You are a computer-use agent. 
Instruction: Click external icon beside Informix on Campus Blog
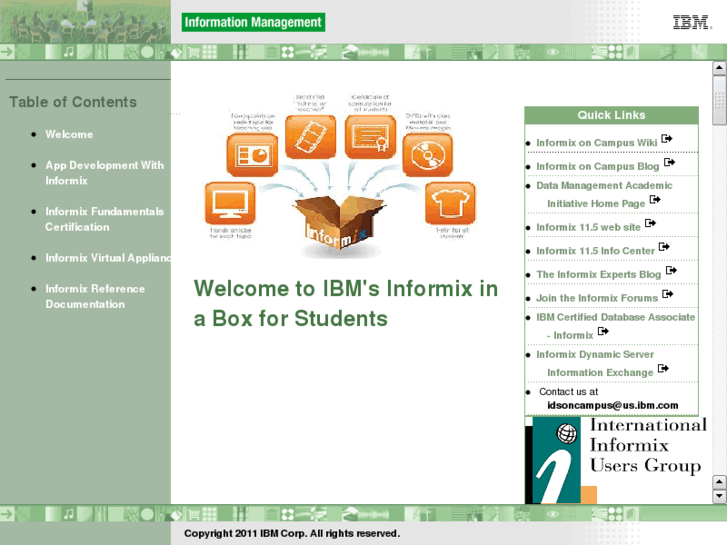pos(670,162)
